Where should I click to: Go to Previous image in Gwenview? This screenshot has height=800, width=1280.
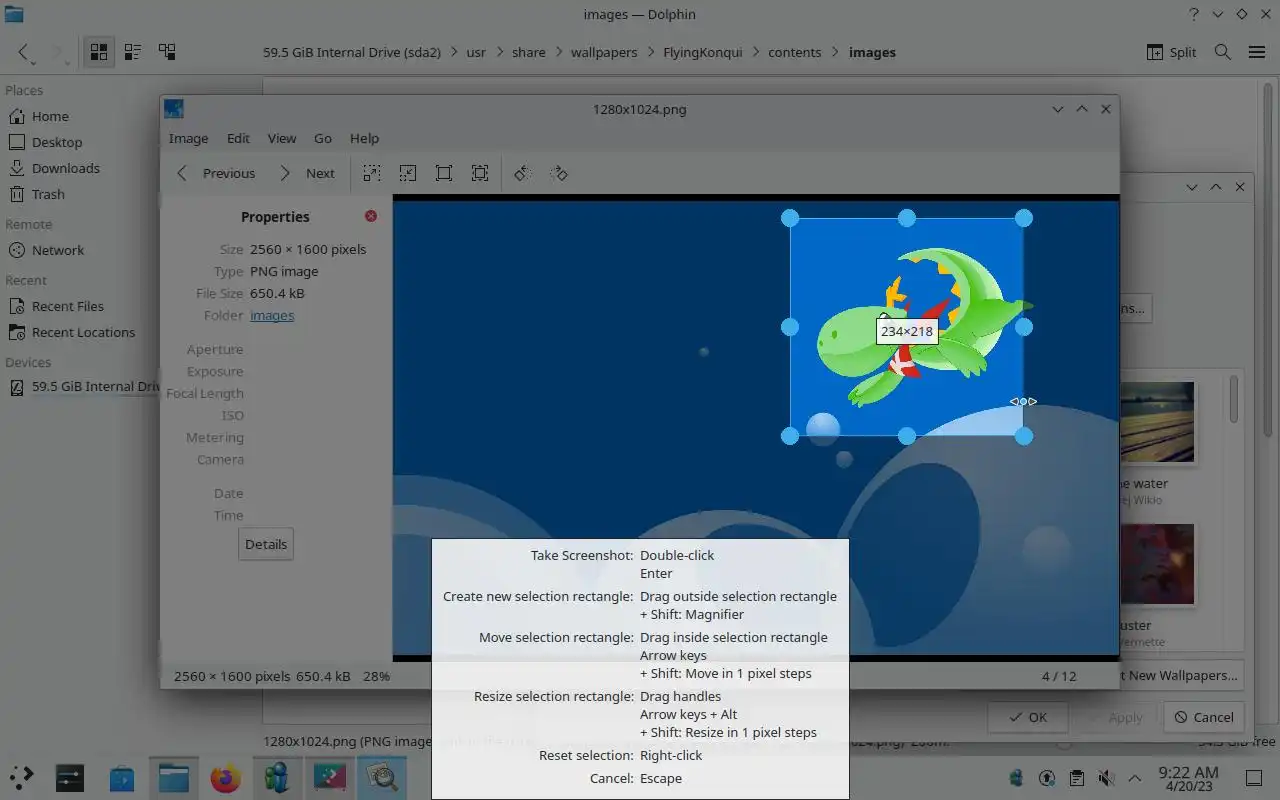click(x=216, y=173)
